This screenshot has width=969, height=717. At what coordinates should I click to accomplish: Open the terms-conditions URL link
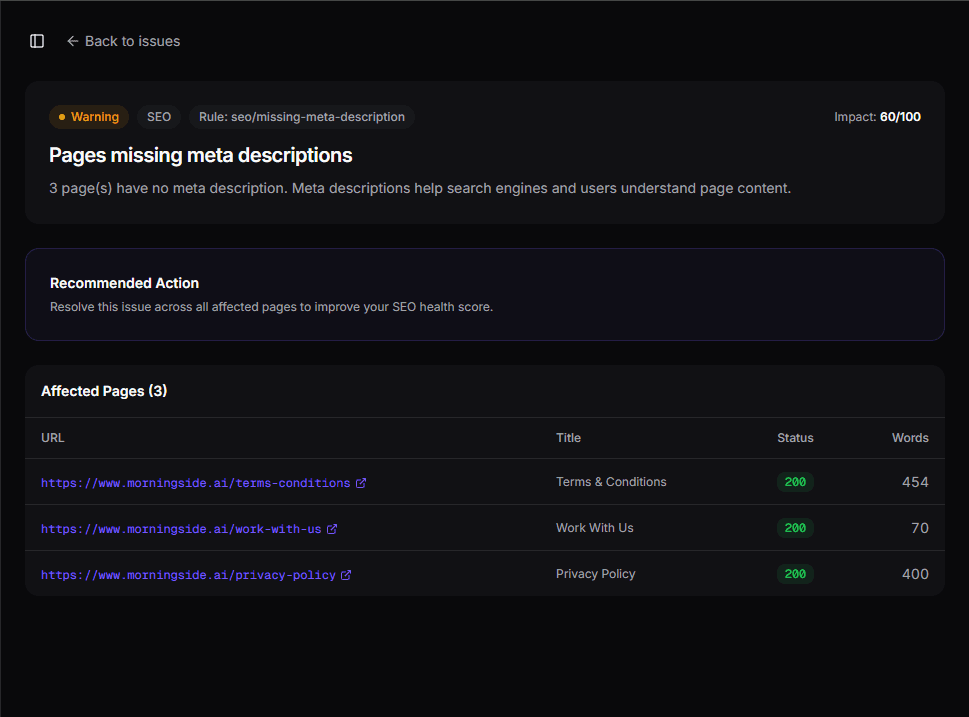point(195,483)
